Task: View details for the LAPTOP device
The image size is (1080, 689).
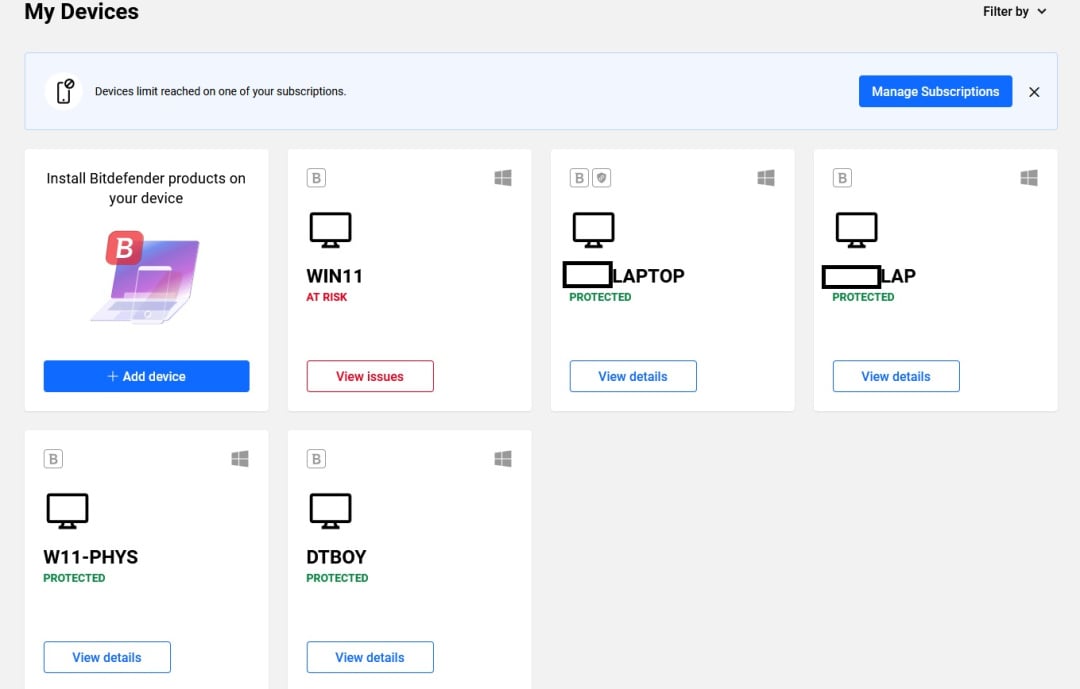Action: click(633, 376)
